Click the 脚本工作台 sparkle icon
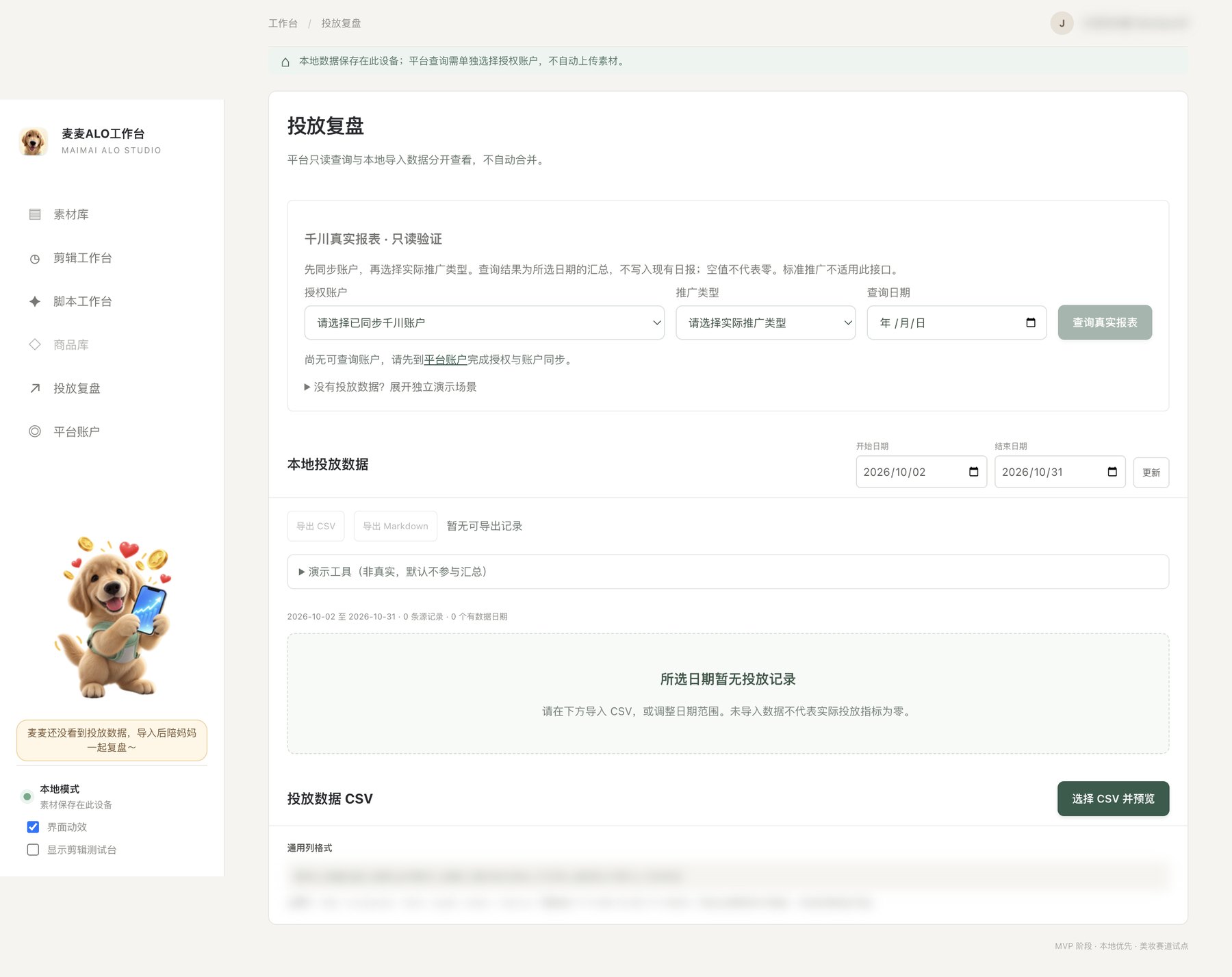1232x977 pixels. coord(35,301)
